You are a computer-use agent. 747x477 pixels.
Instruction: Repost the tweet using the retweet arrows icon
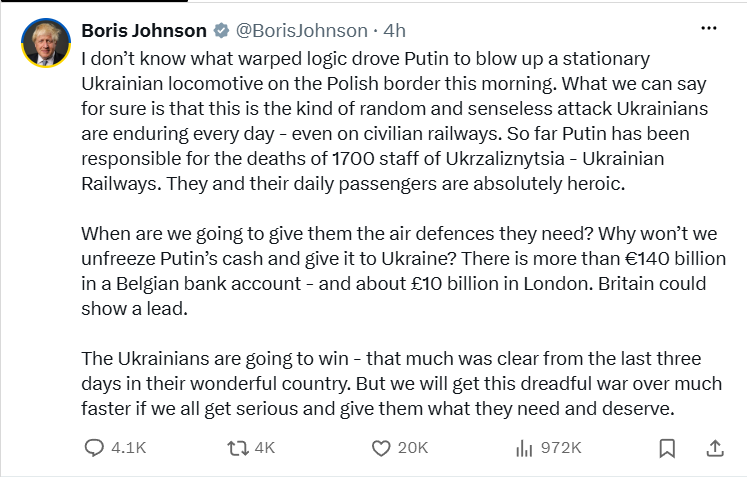coord(237,448)
